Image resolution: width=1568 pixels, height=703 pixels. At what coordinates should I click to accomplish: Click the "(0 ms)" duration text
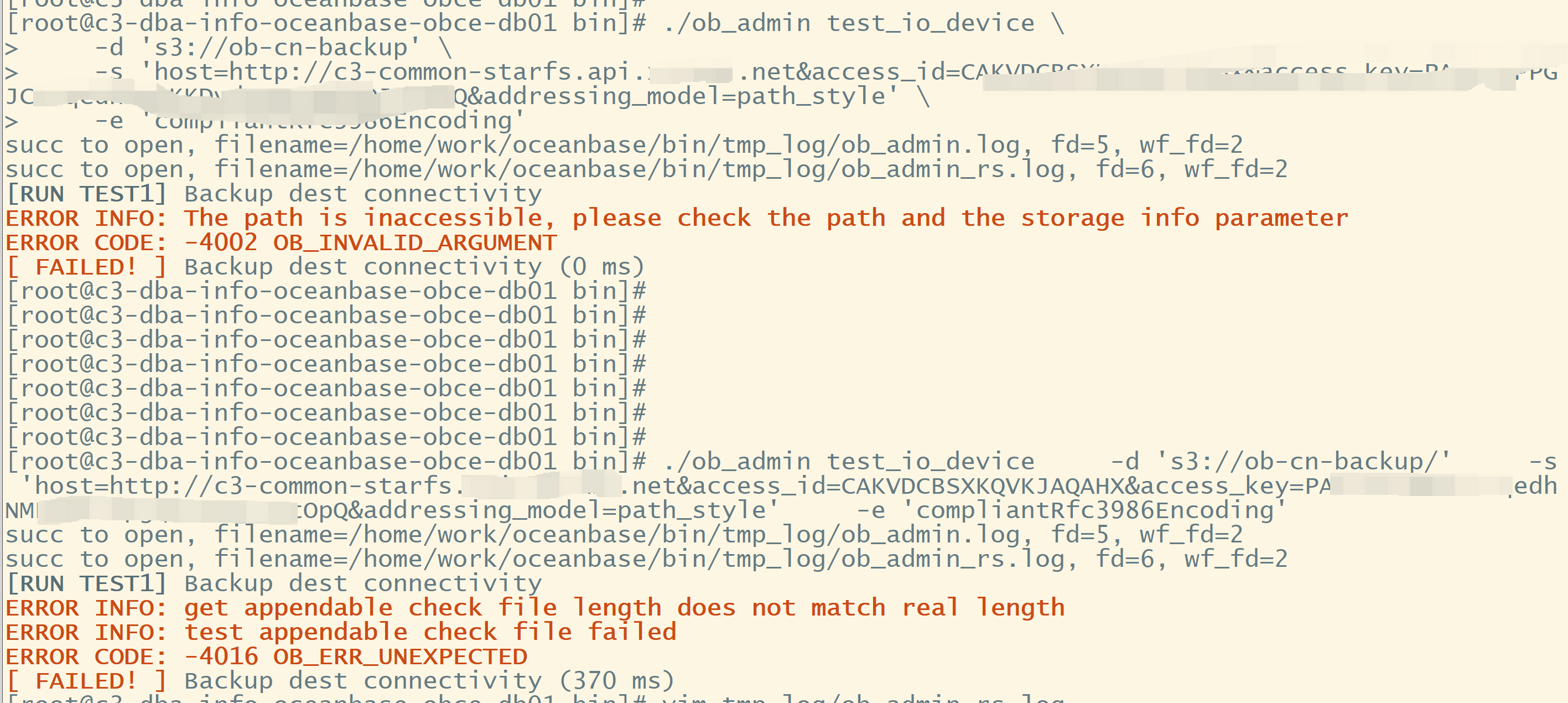(x=601, y=267)
